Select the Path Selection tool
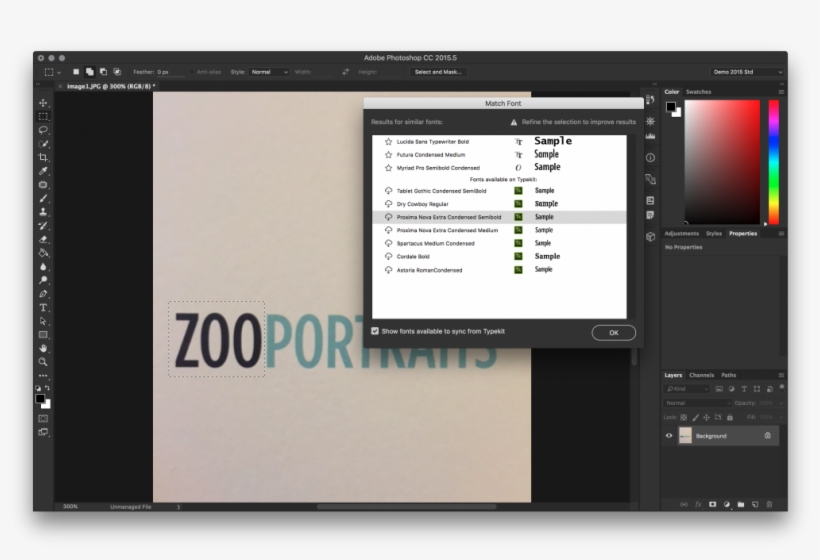 (x=43, y=321)
